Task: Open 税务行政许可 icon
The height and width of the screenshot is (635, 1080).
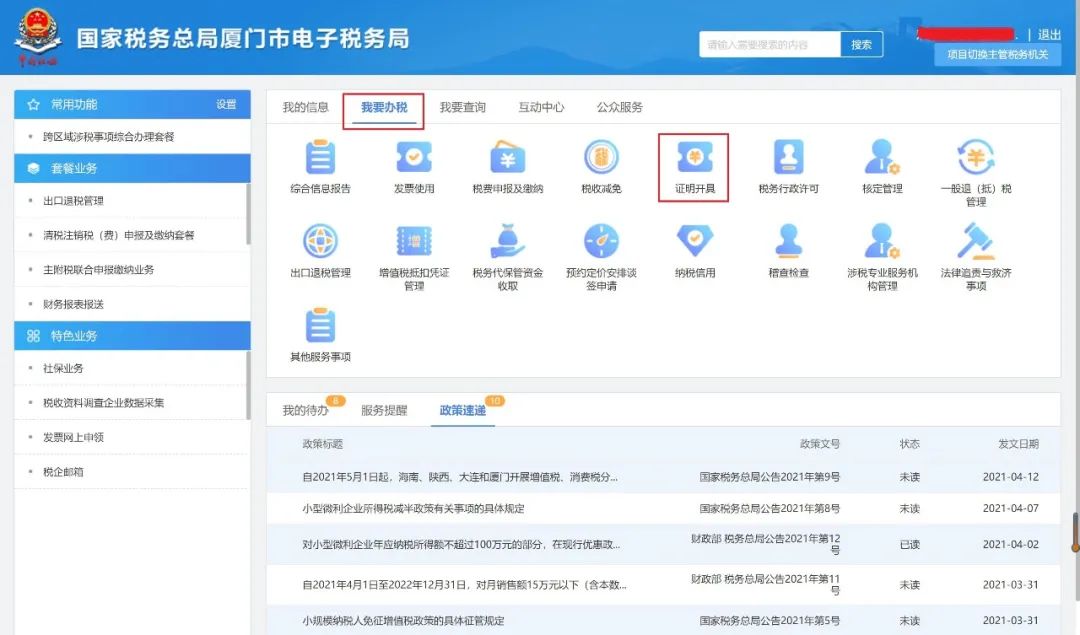Action: (x=789, y=157)
